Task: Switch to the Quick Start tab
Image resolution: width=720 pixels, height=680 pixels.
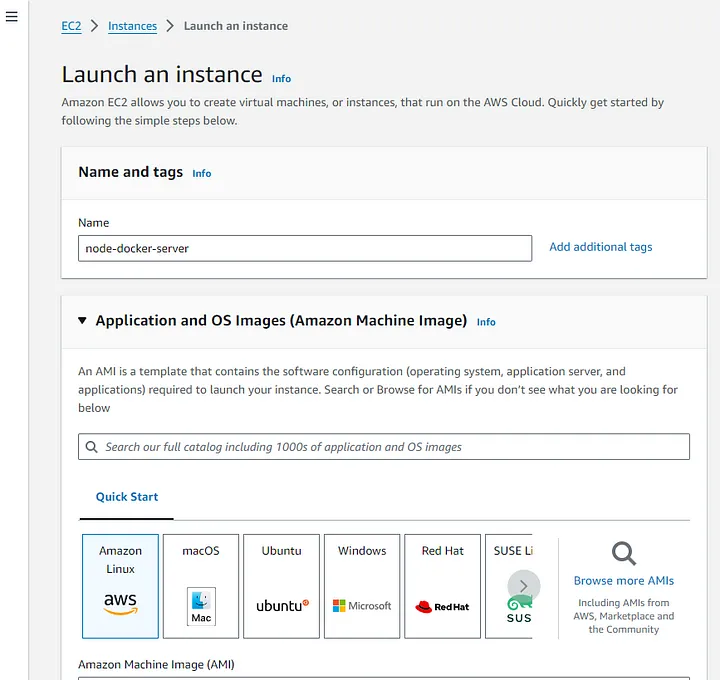Action: [127, 497]
